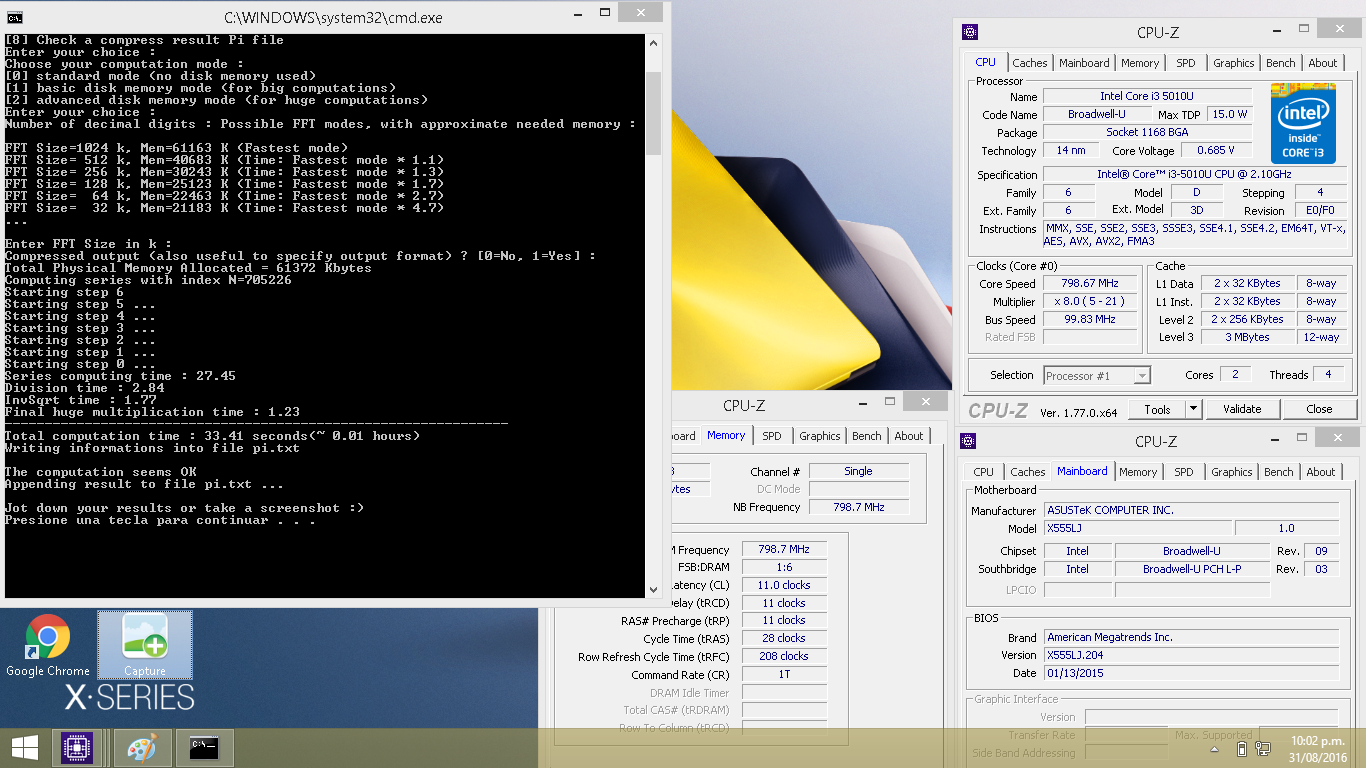Click the scroll down arrow in cmd.exe
Viewport: 1366px width, 768px height.
(x=653, y=591)
